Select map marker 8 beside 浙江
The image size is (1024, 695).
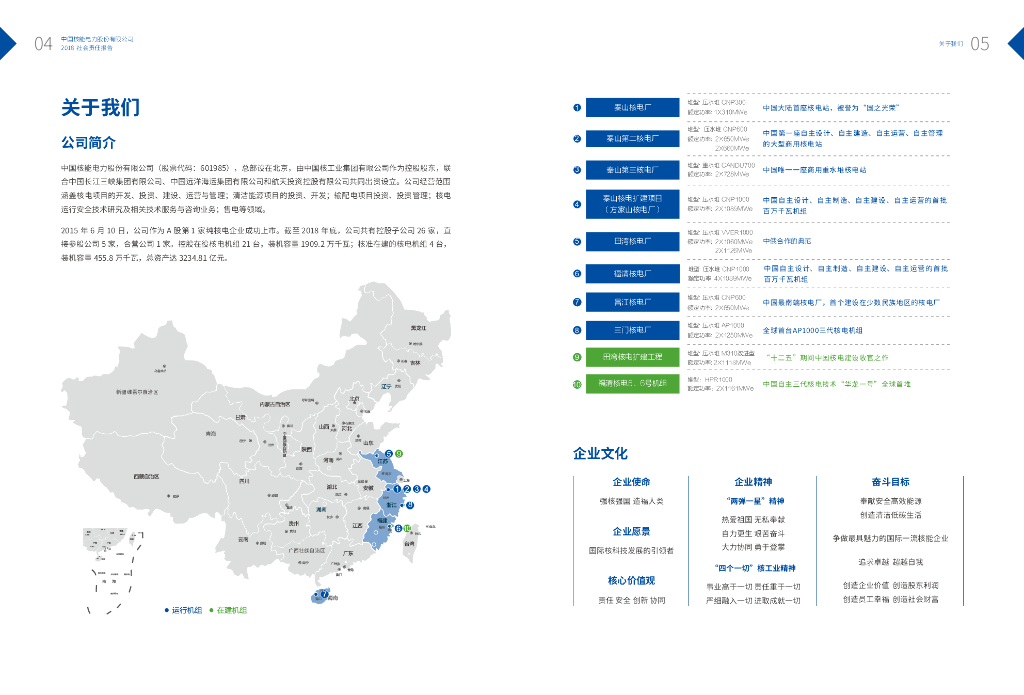410,505
